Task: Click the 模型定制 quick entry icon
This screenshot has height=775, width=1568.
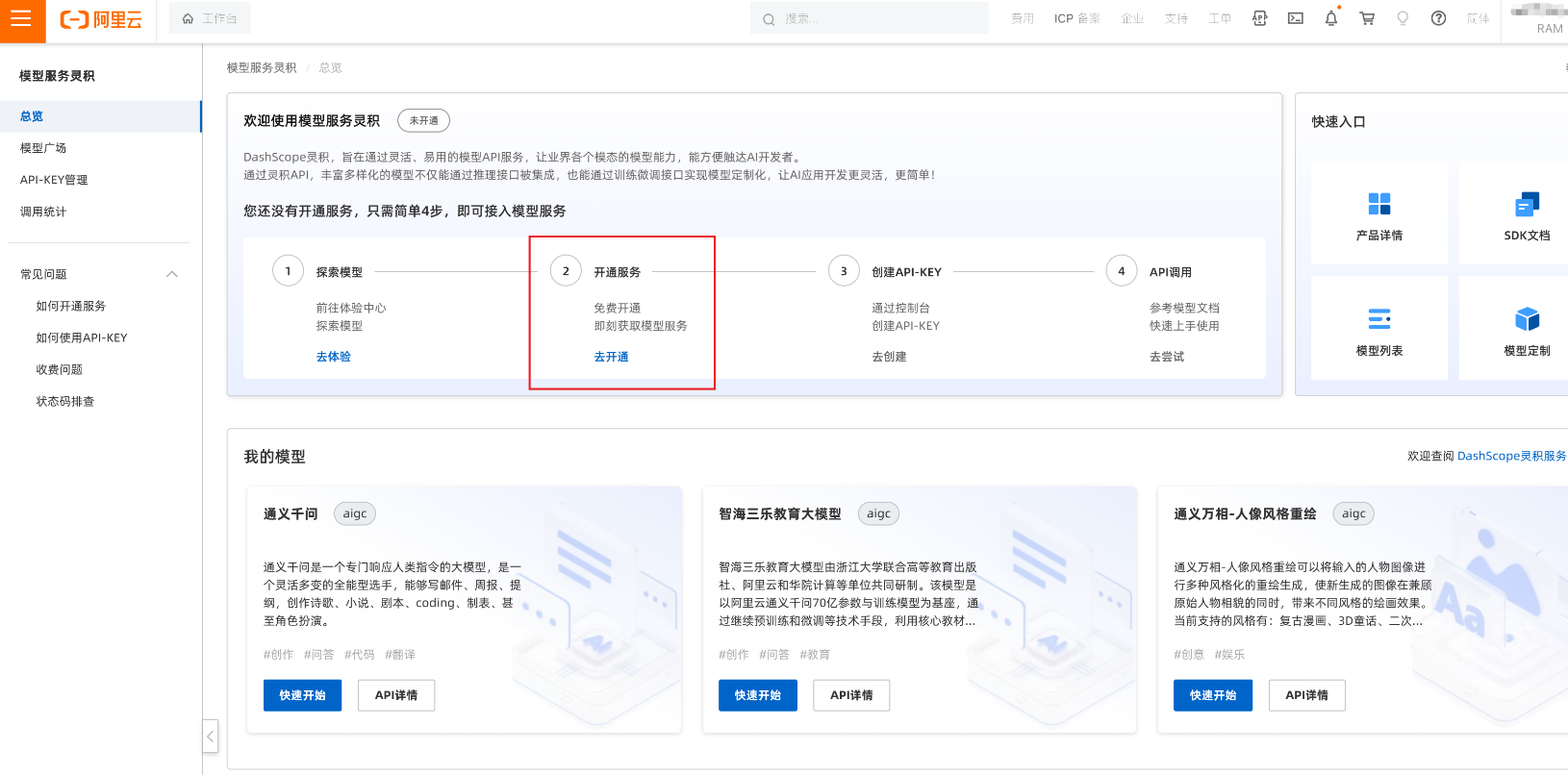Action: pos(1527,319)
